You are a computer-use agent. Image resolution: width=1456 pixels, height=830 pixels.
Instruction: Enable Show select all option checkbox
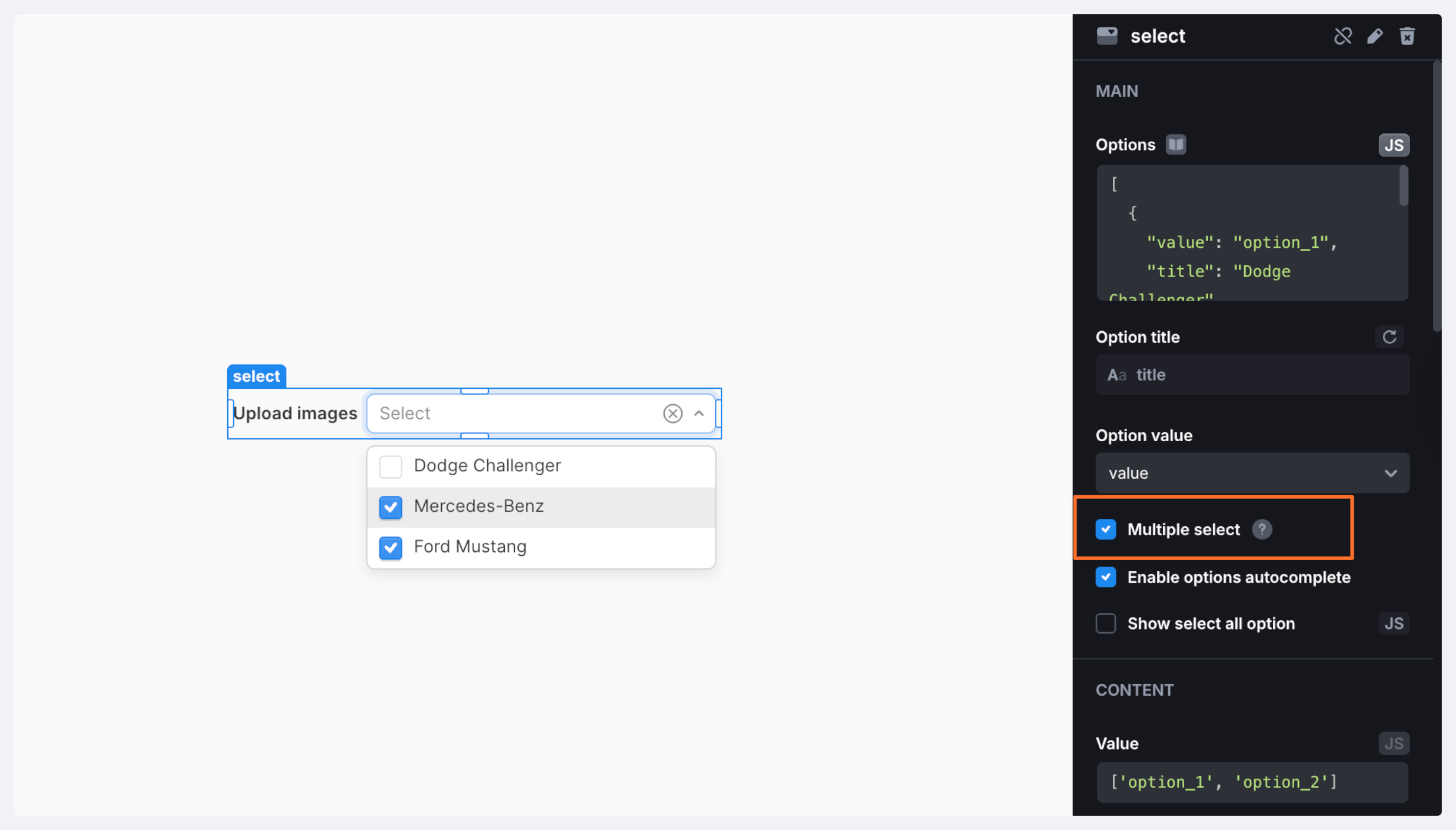coord(1106,624)
